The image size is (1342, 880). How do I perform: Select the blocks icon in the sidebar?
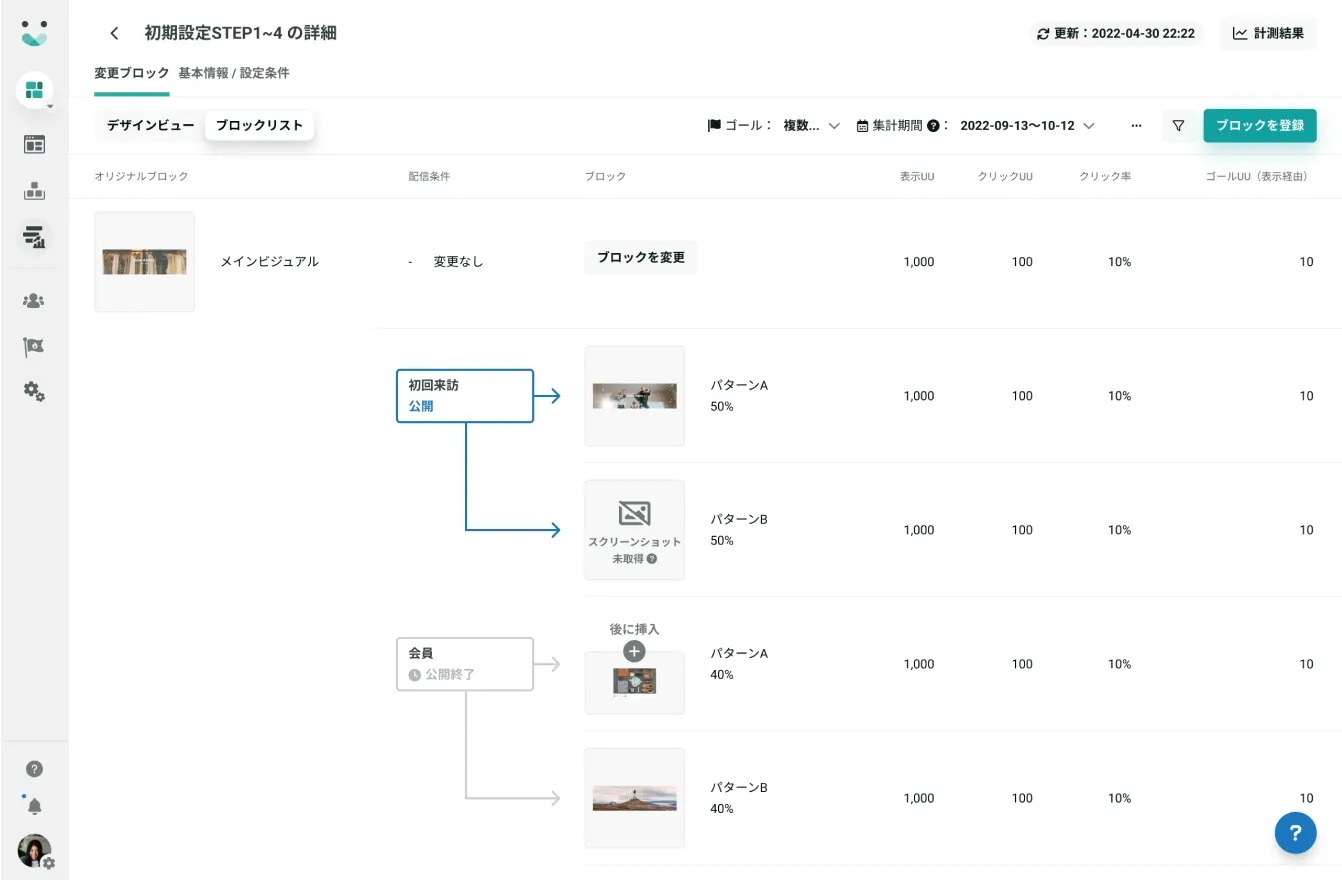(34, 90)
